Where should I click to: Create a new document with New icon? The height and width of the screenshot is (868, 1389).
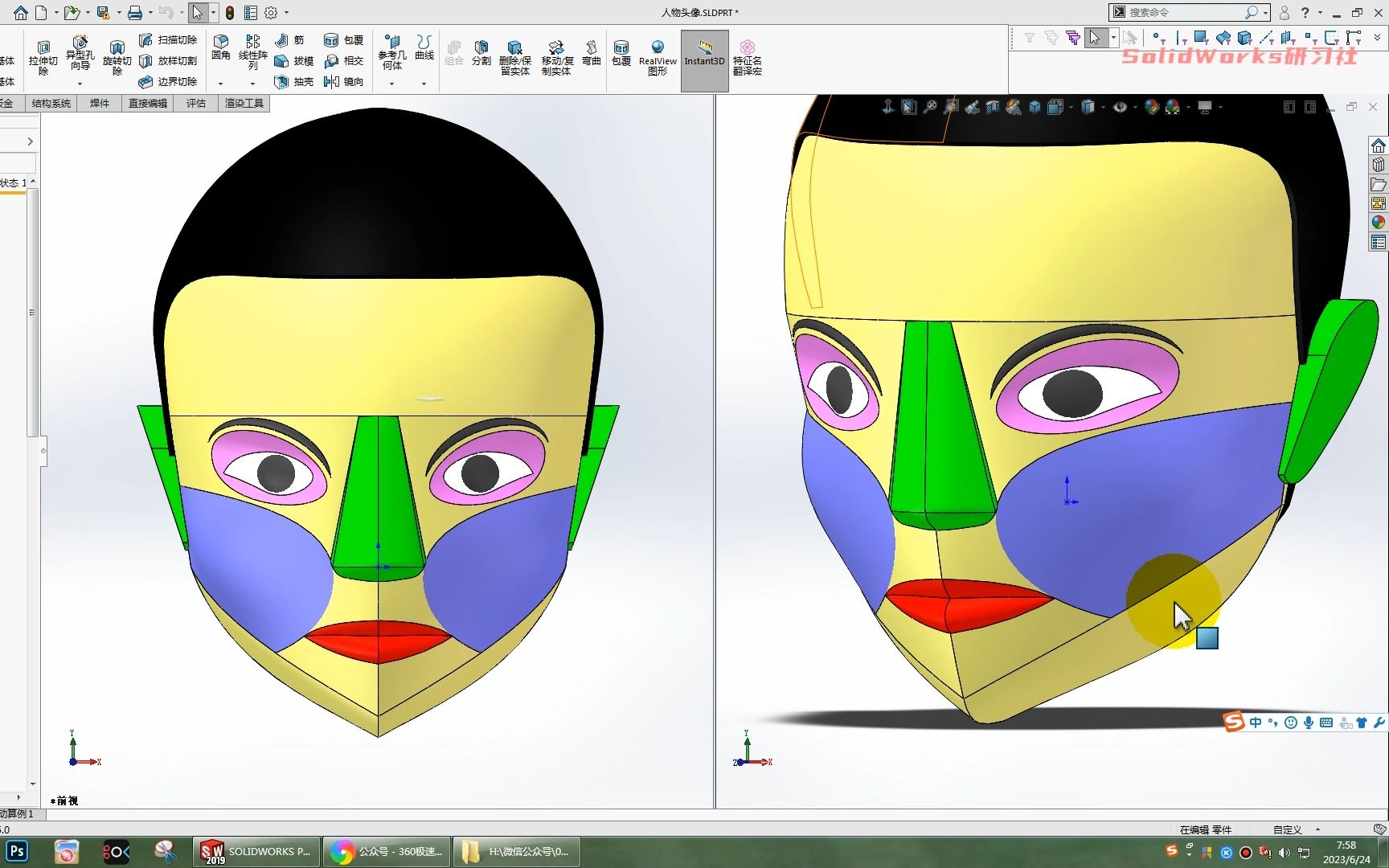pos(41,12)
